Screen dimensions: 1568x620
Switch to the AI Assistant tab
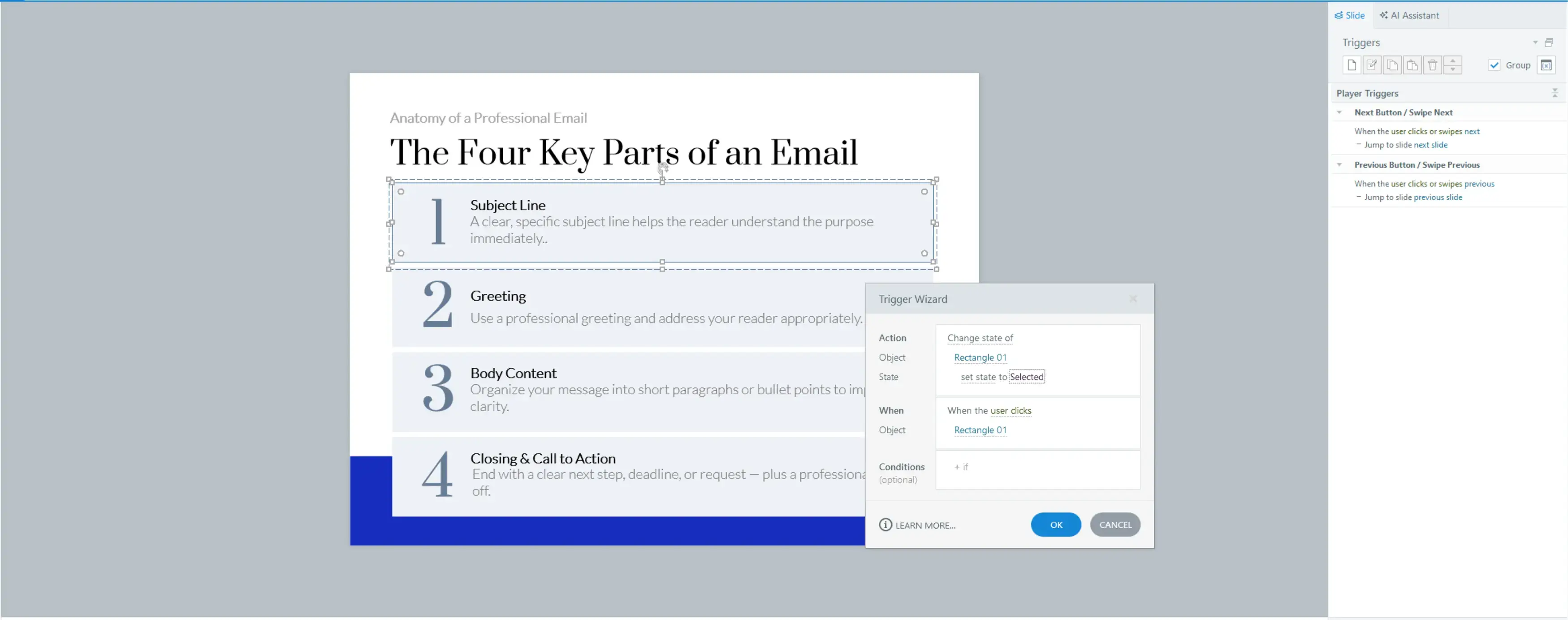tap(1409, 15)
